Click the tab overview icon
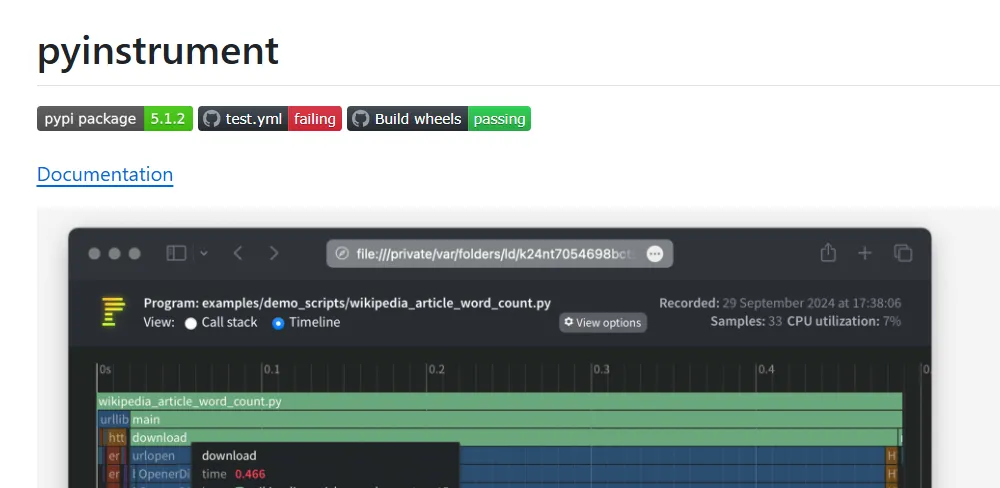 [x=903, y=253]
